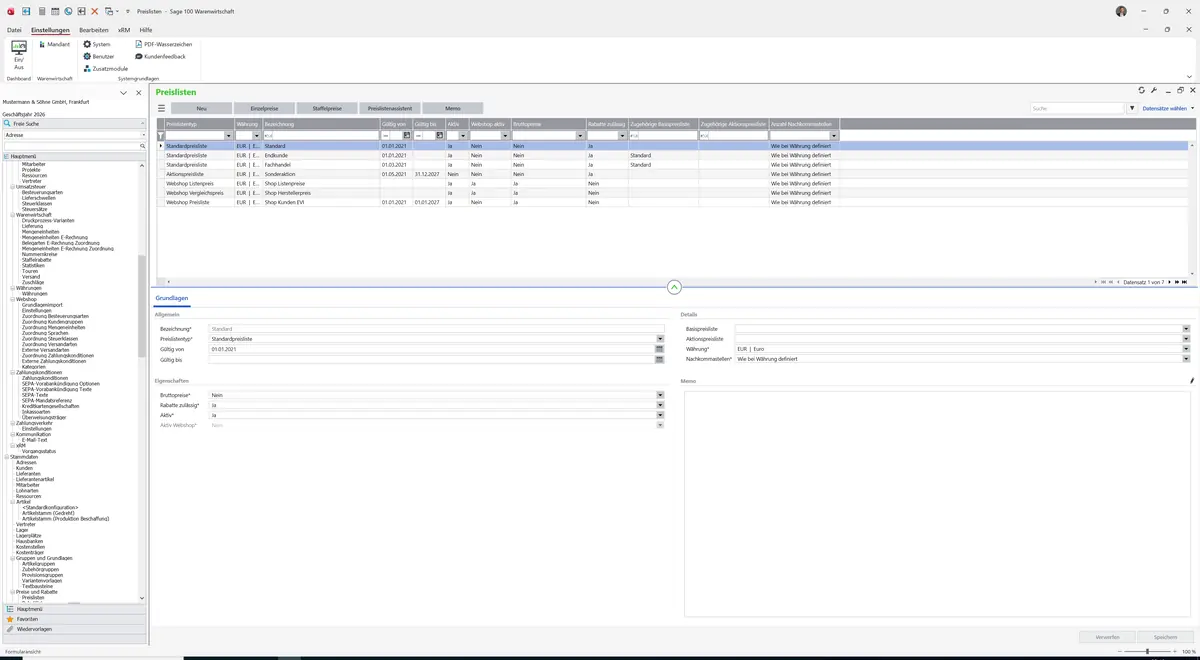The width and height of the screenshot is (1200, 660).
Task: Open the Aktionspreisliste dropdown
Action: [1186, 339]
